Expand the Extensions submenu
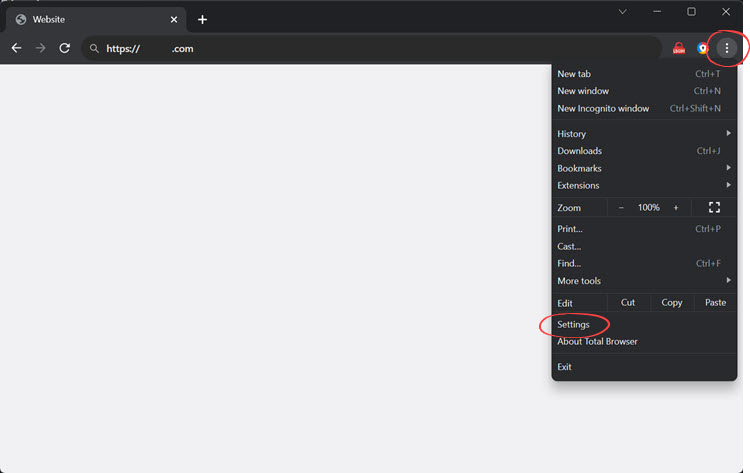Viewport: 750px width, 473px height. point(644,185)
